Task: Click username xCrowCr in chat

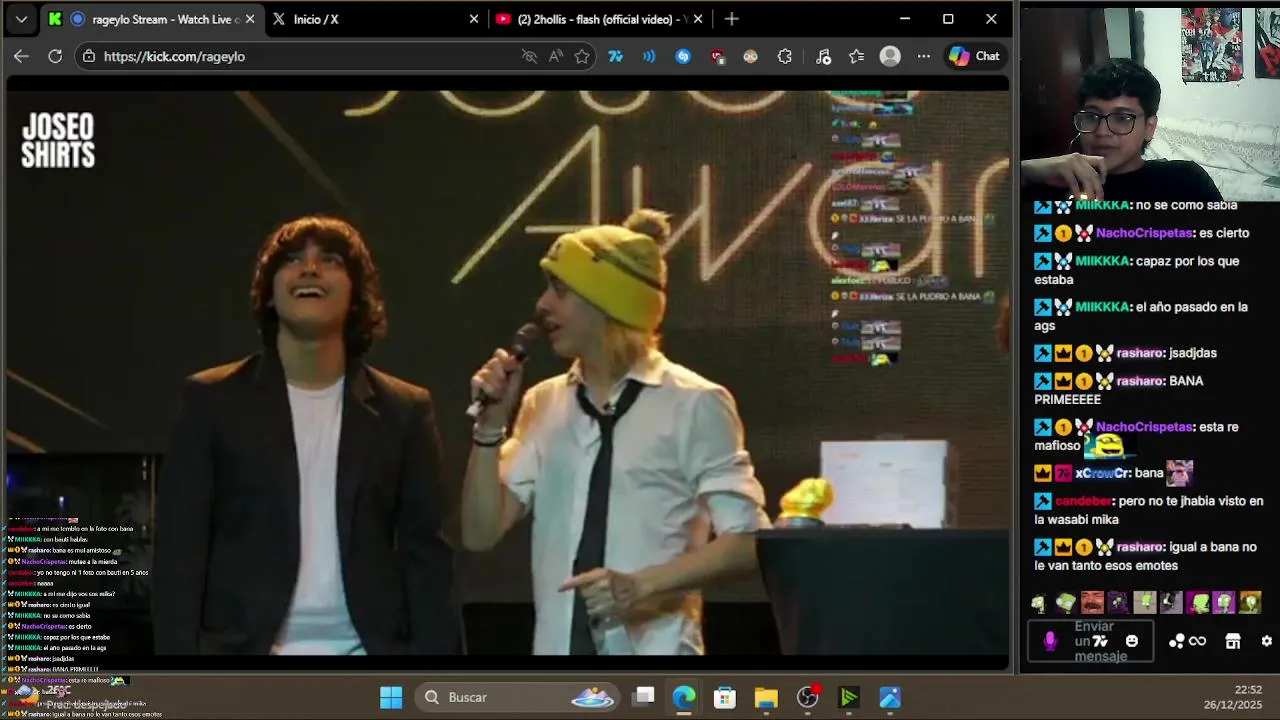Action: [1103, 473]
